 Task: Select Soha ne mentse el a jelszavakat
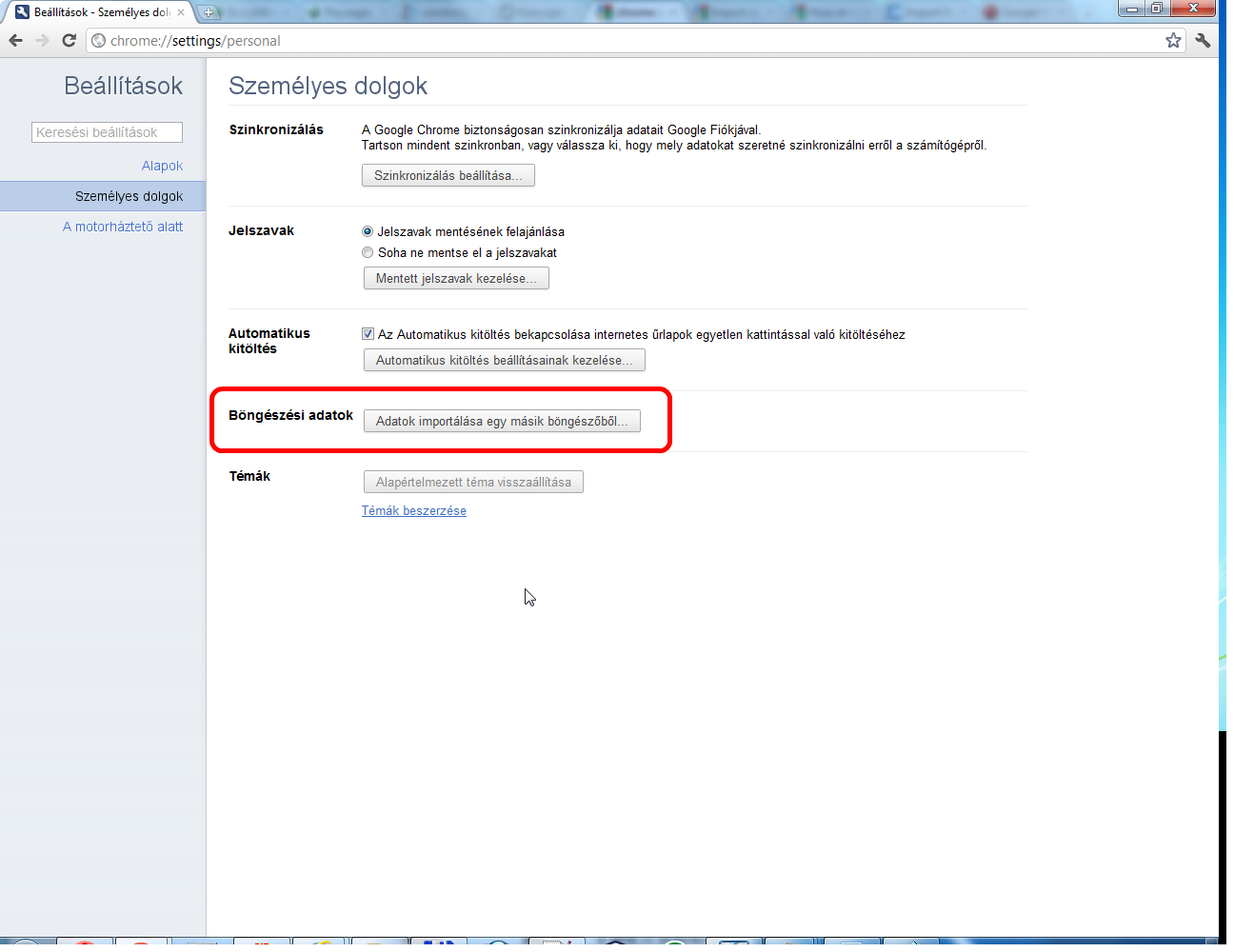368,252
